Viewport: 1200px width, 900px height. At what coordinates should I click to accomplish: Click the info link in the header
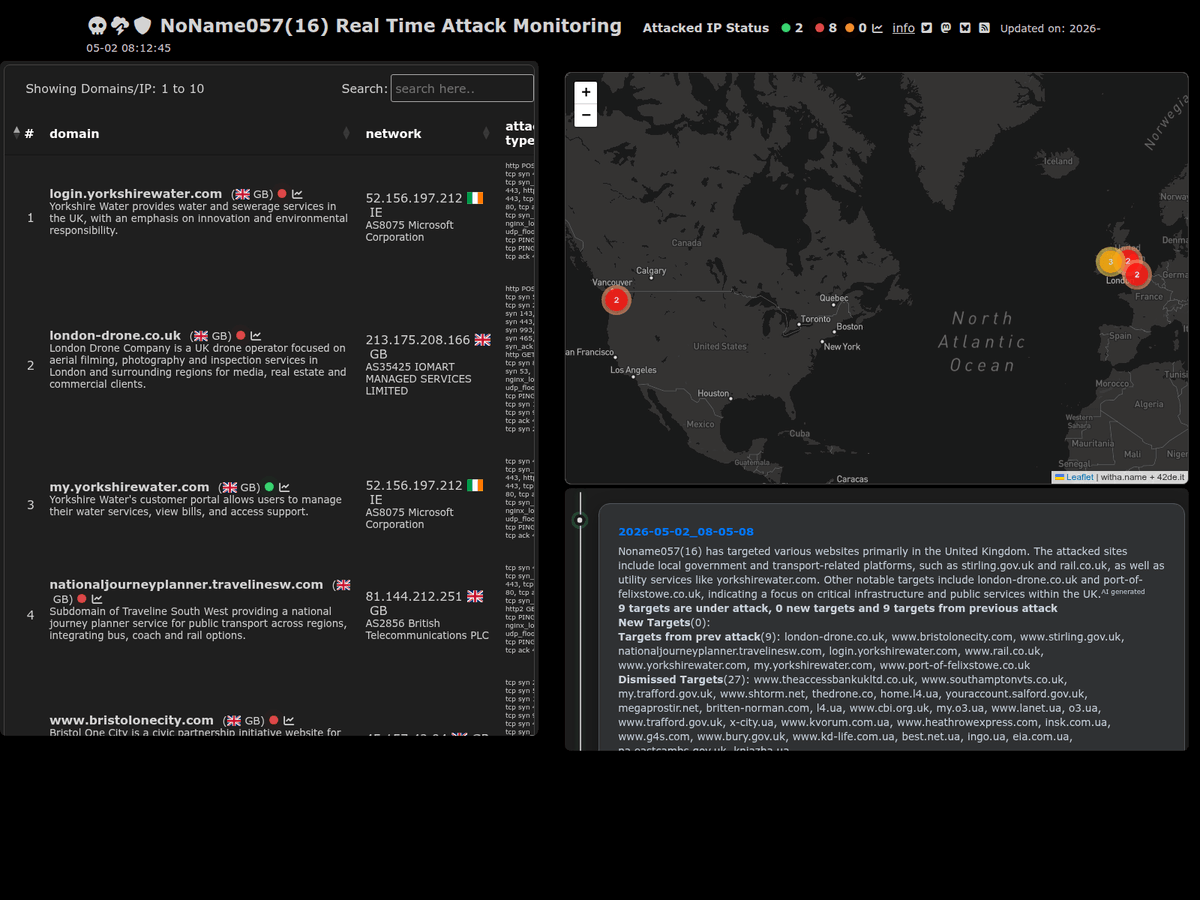click(x=904, y=28)
